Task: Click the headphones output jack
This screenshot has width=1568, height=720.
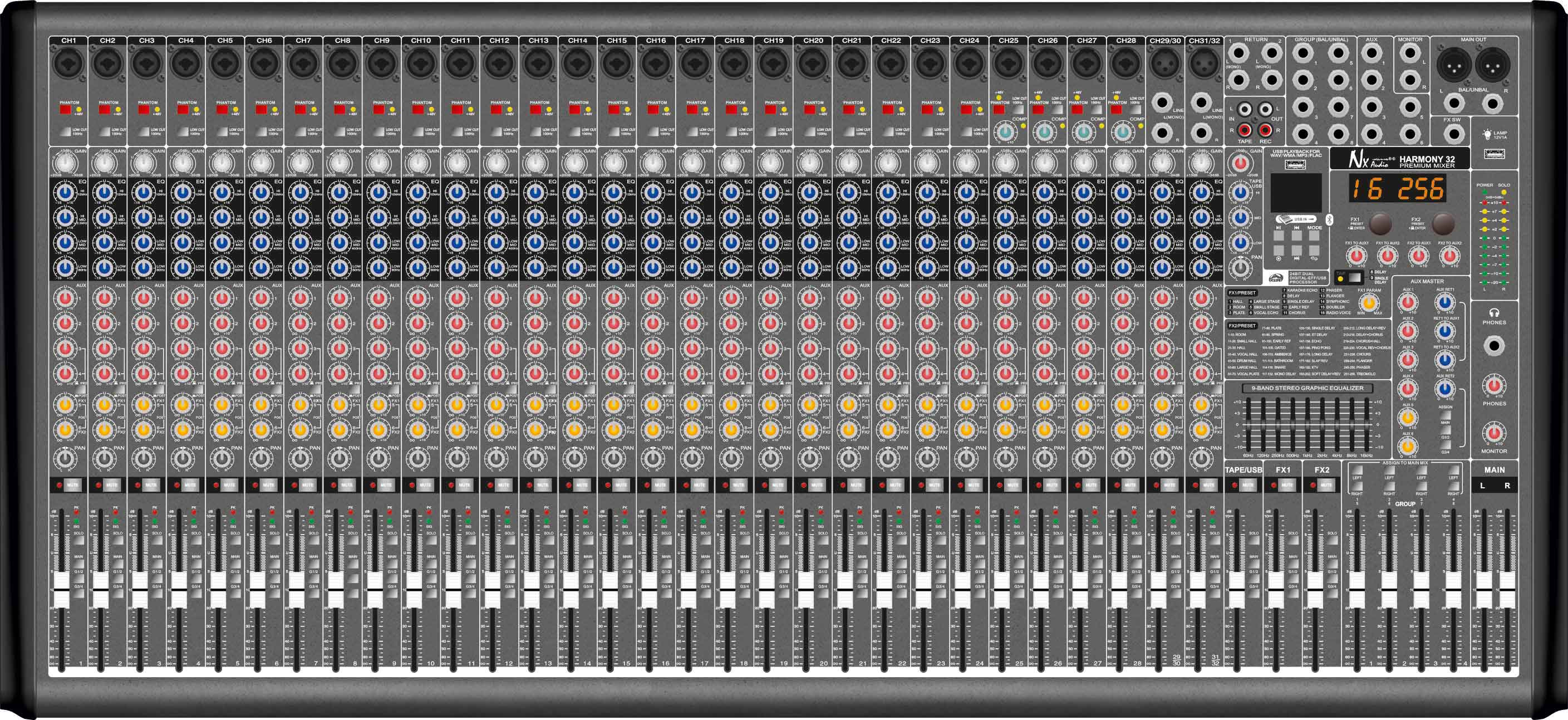Action: [x=1494, y=346]
